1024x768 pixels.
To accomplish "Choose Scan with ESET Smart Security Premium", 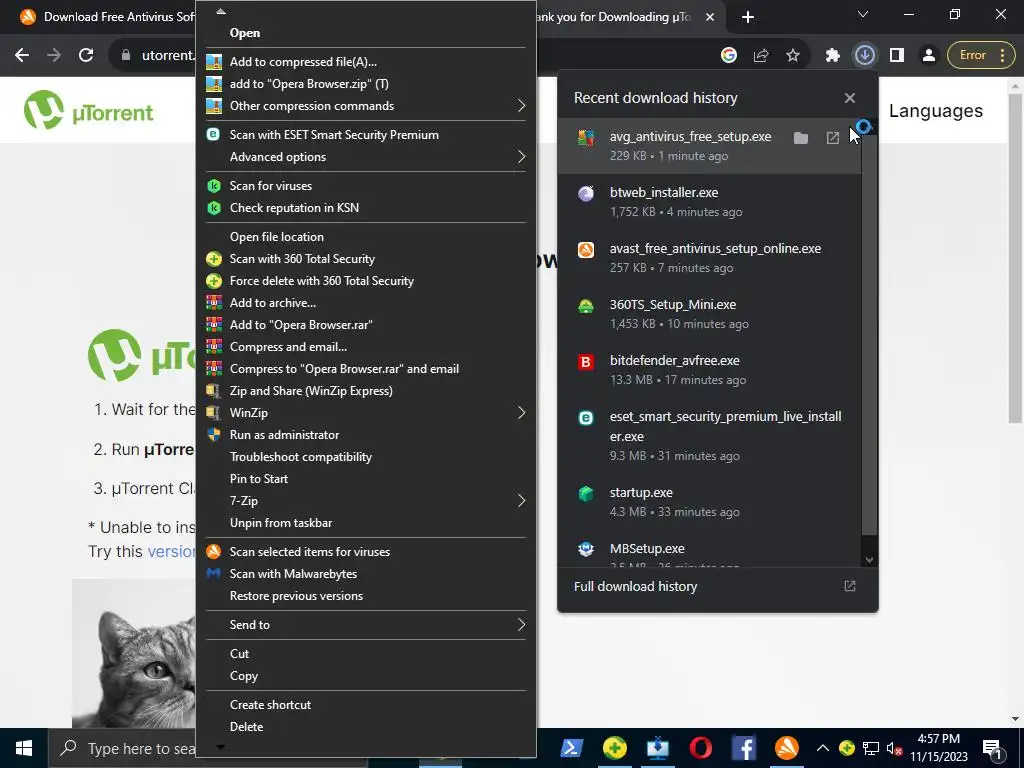I will tap(366, 135).
